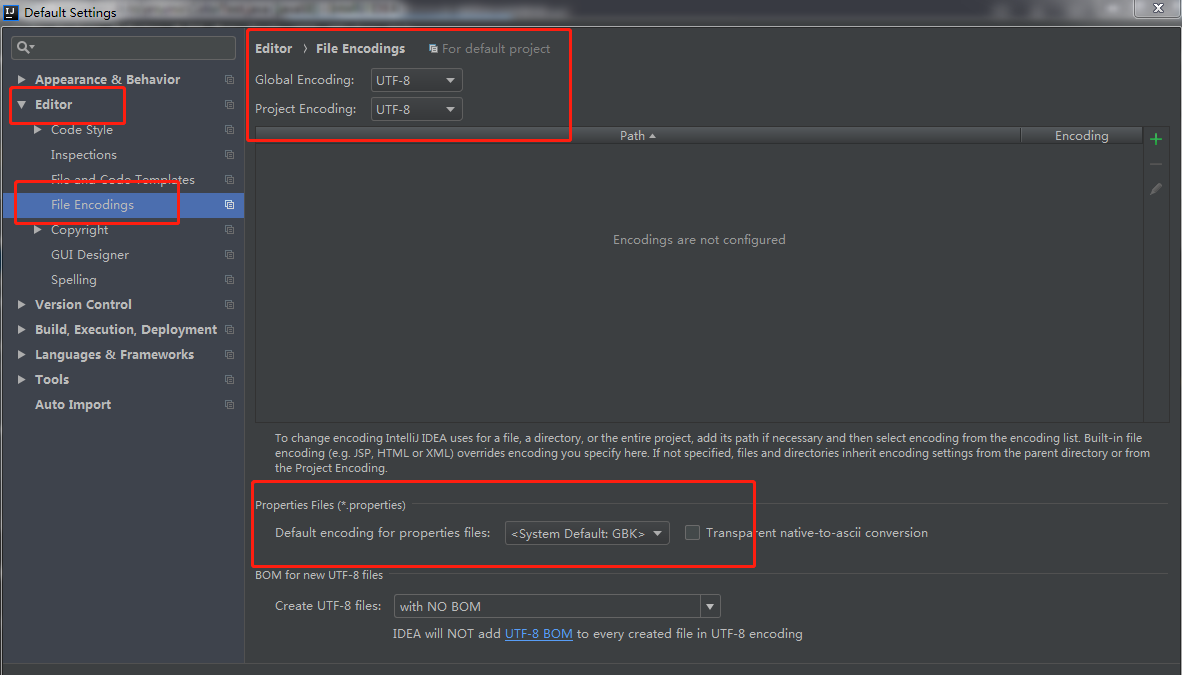Click the IntelliJ IDEA icon in the title bar
The height and width of the screenshot is (675, 1182).
tap(10, 11)
